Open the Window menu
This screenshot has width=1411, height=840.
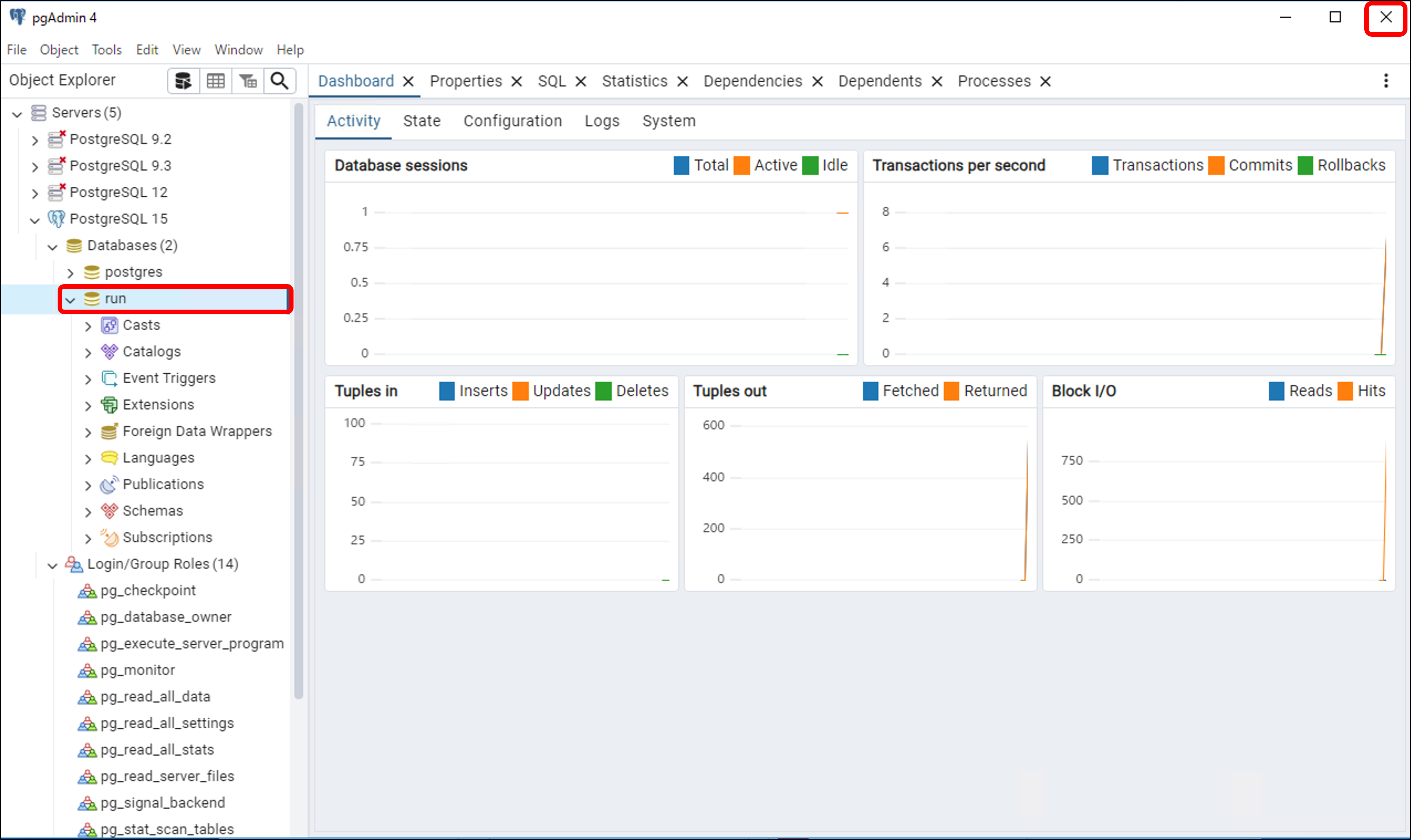click(x=238, y=50)
